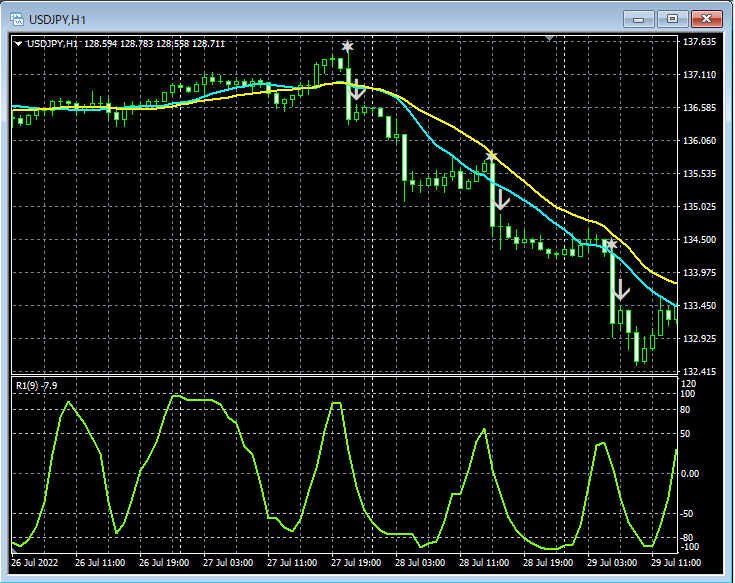Click the chart shift triangle marker
Image resolution: width=735 pixels, height=583 pixels.
point(550,38)
